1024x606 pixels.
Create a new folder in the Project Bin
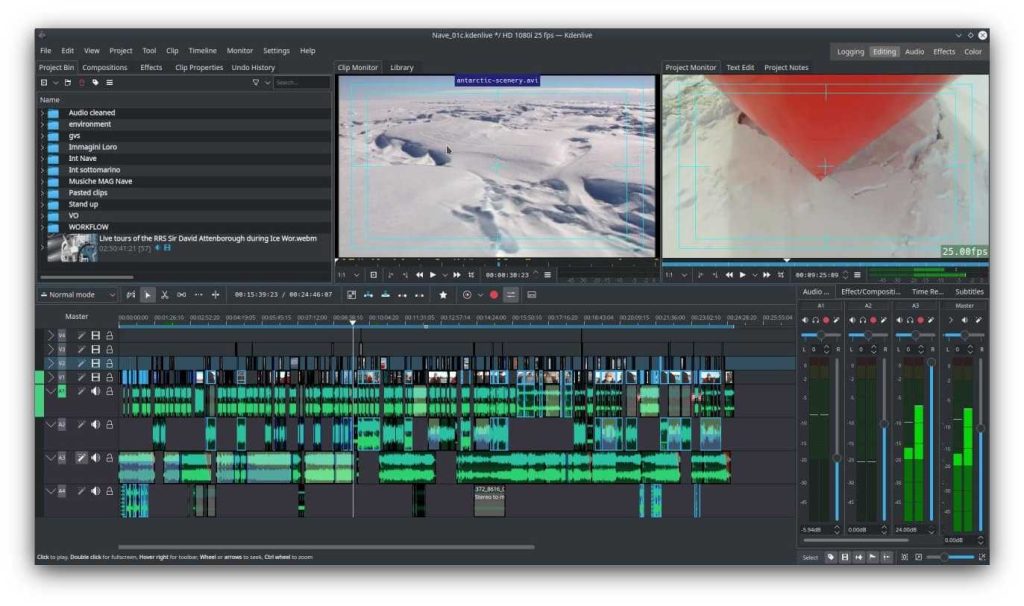68,84
